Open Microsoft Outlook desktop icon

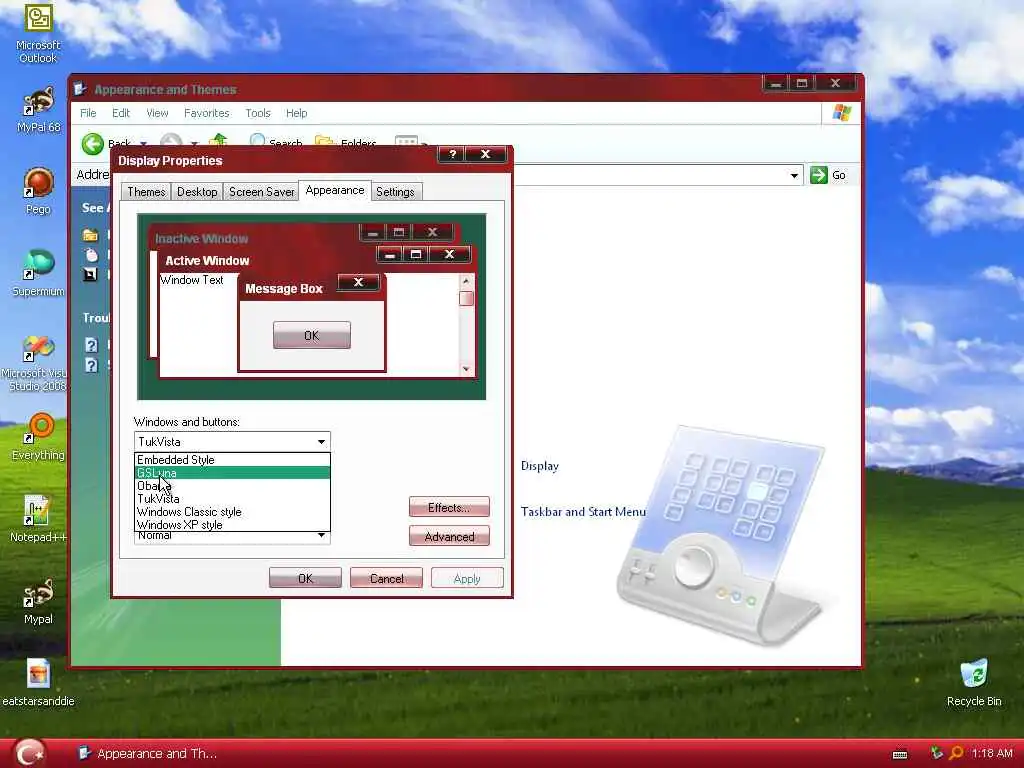(x=38, y=33)
